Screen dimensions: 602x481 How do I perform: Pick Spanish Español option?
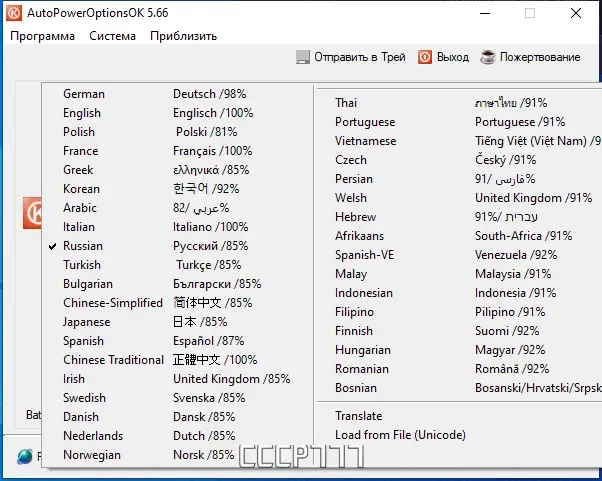(178, 341)
